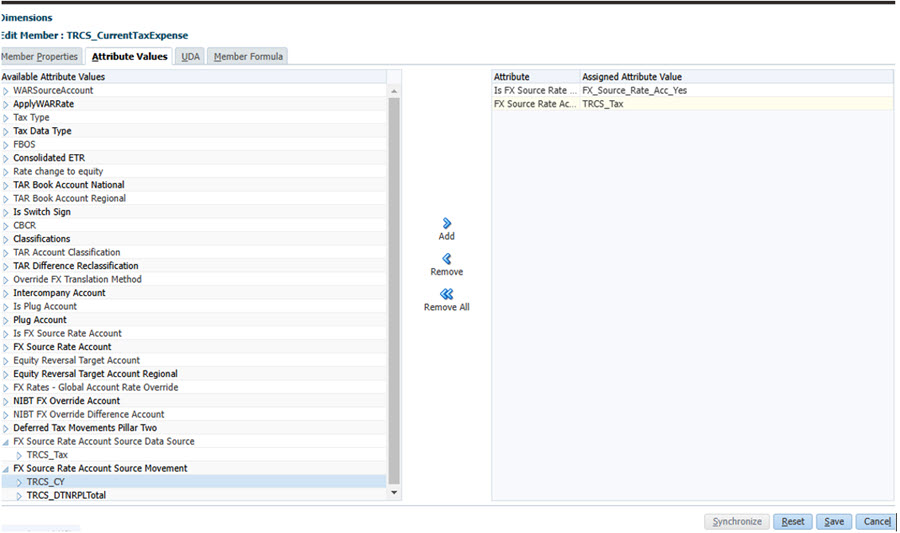Image resolution: width=900 pixels, height=533 pixels.
Task: Open the Member Formula tab
Action: click(x=248, y=56)
